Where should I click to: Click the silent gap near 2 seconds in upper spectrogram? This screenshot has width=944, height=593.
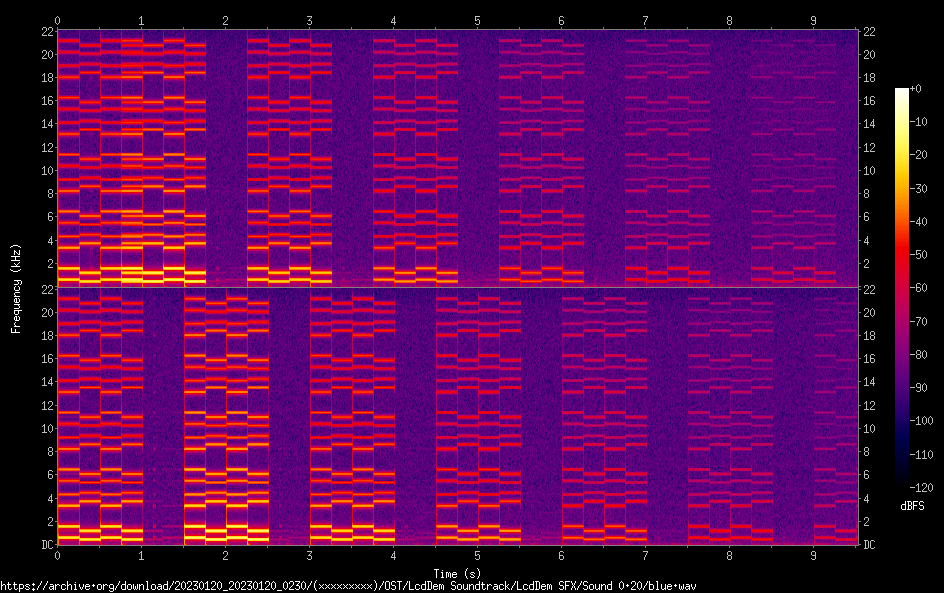pyautogui.click(x=226, y=150)
